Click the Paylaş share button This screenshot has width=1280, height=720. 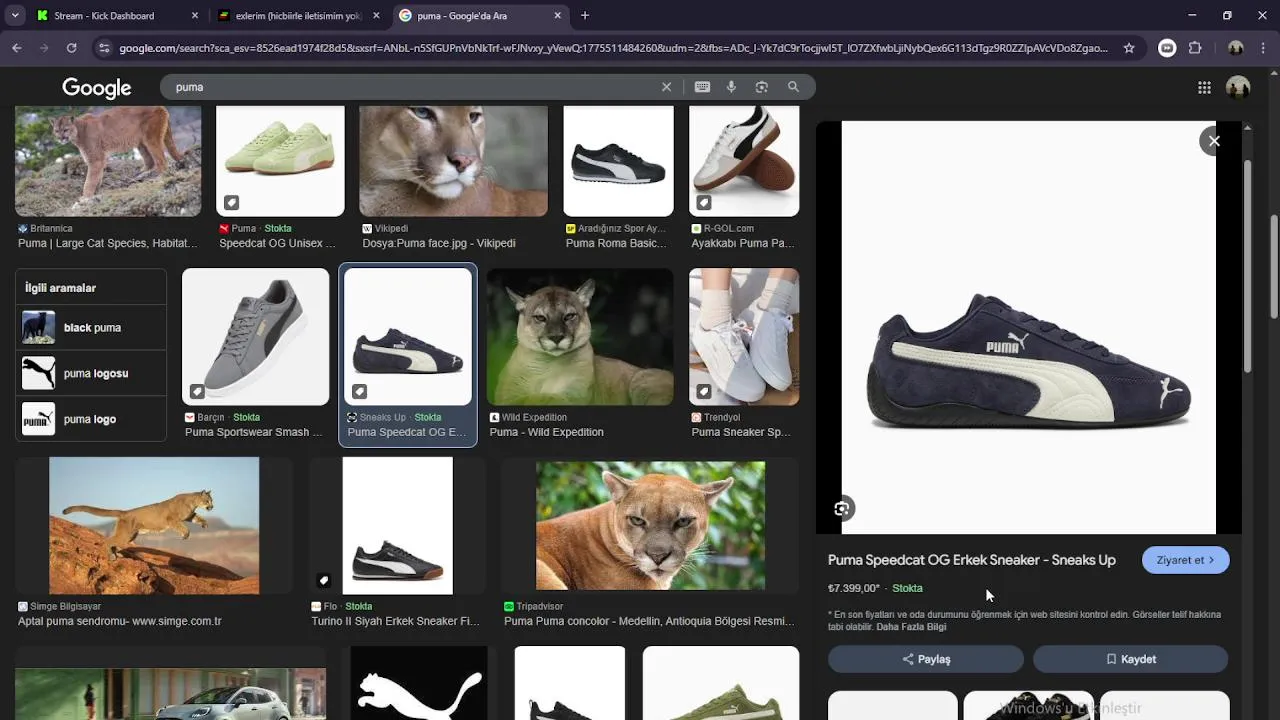[x=926, y=659]
